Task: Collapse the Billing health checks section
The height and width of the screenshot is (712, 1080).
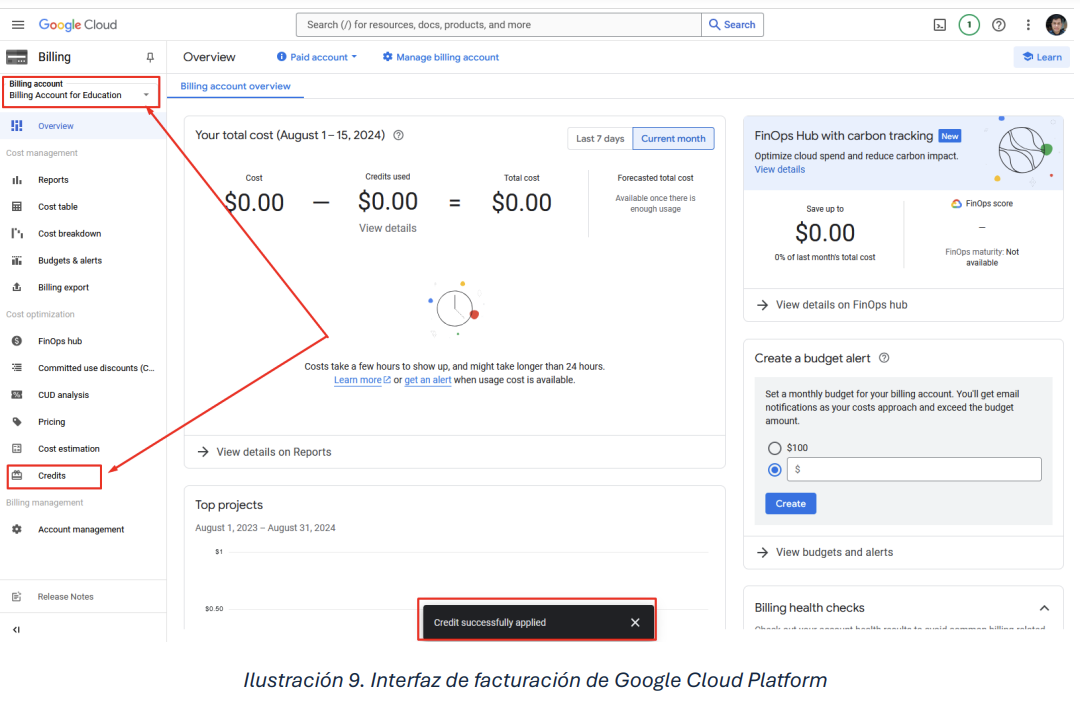Action: [1044, 609]
